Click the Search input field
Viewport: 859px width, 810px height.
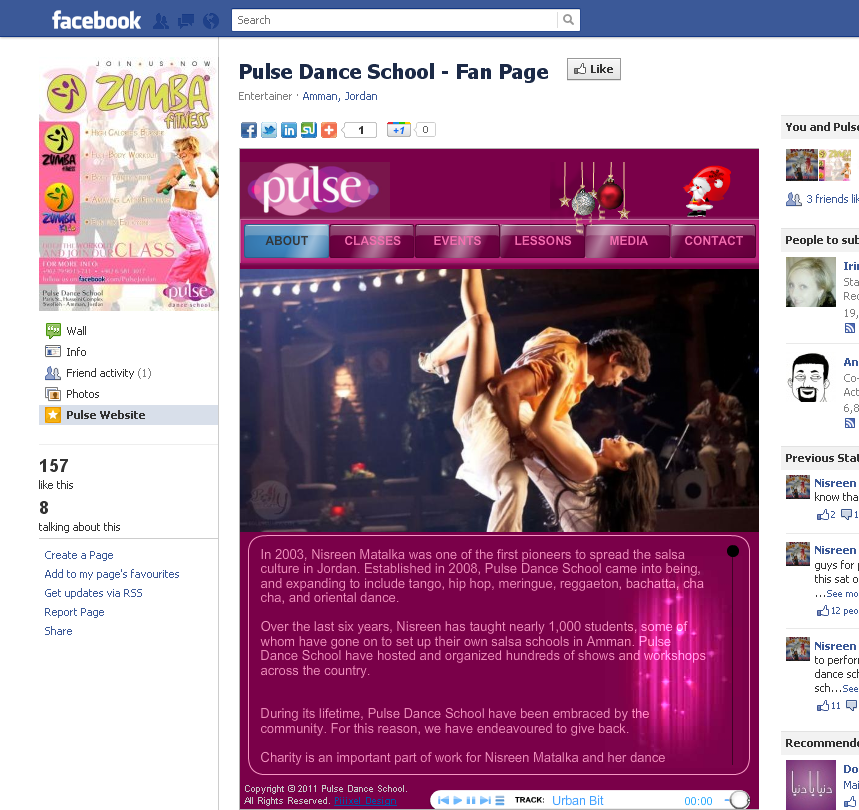[x=394, y=20]
